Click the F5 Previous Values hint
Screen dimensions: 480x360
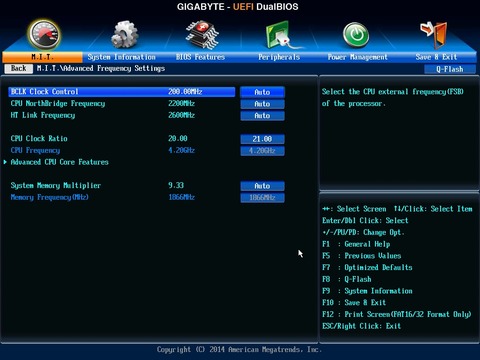(362, 256)
